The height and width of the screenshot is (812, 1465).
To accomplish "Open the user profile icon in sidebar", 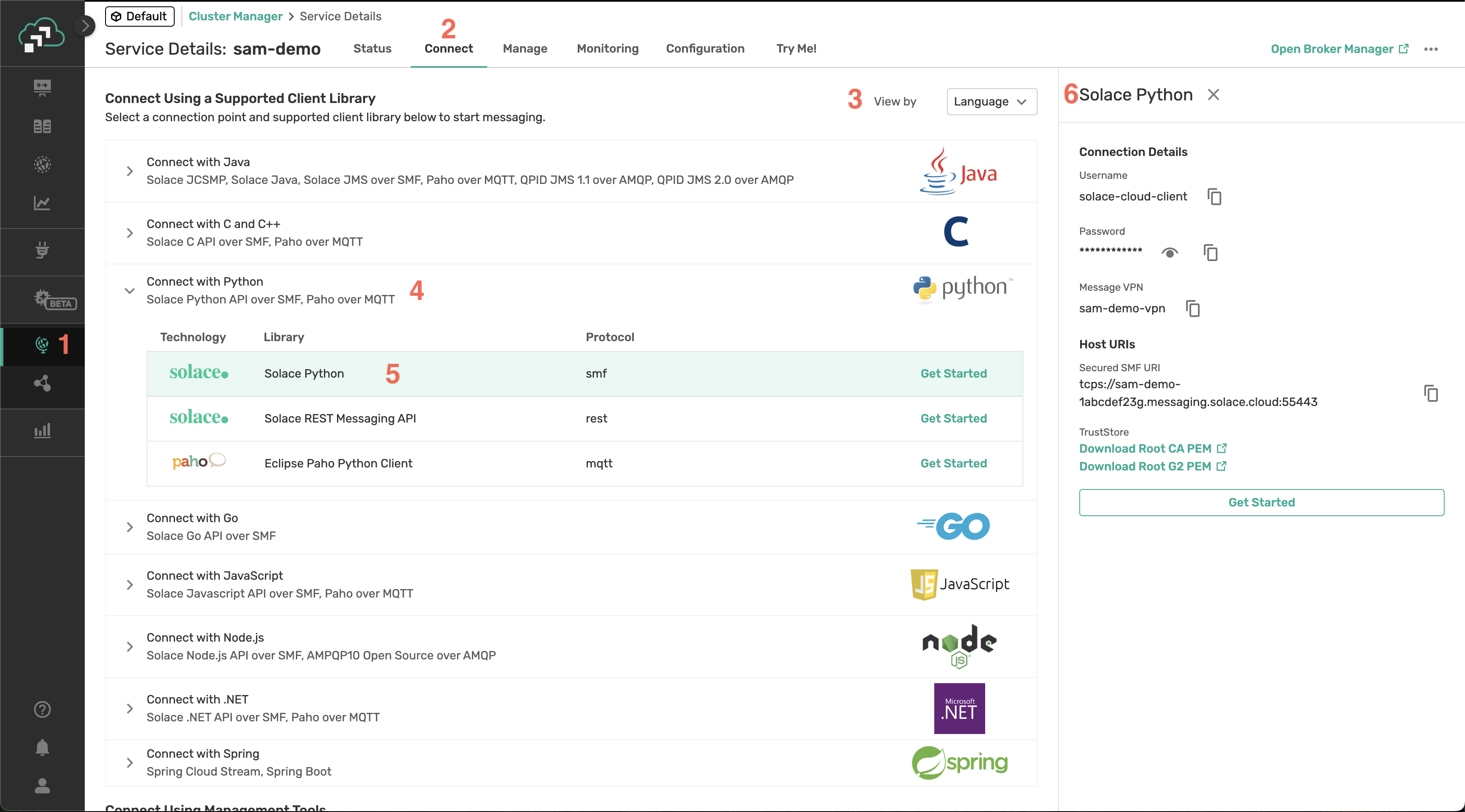I will tap(42, 786).
